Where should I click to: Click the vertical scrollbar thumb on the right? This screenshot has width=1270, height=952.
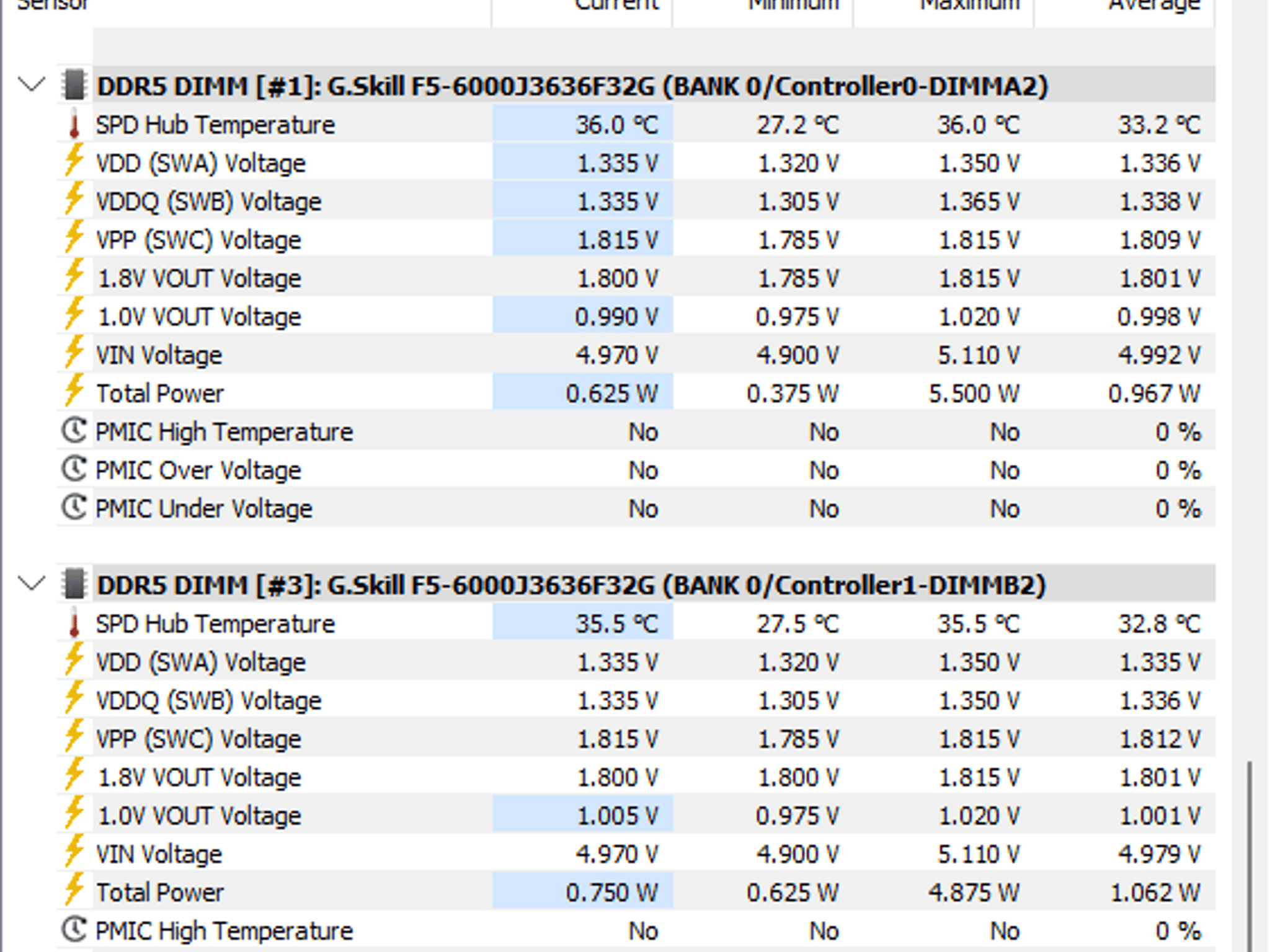[1250, 857]
